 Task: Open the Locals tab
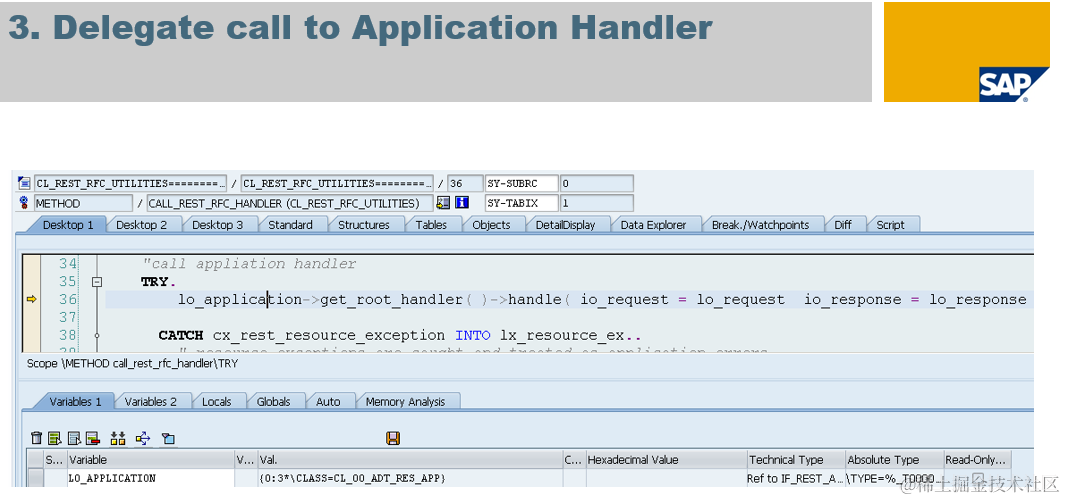pyautogui.click(x=216, y=402)
